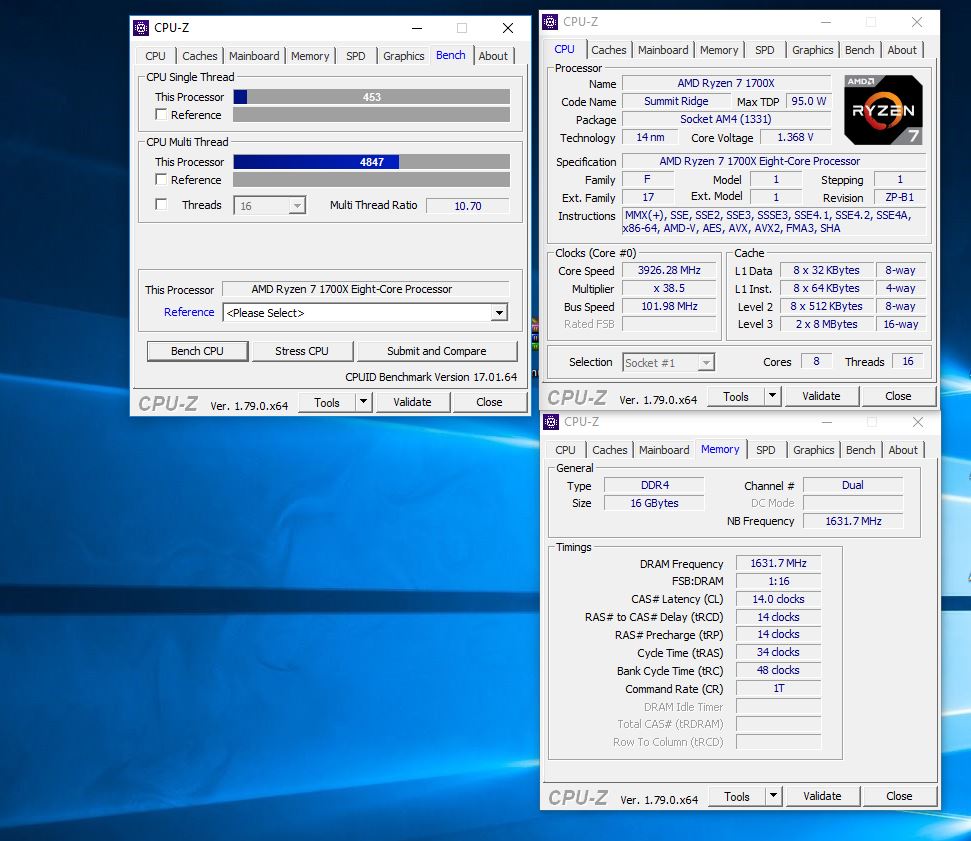Open About tab in Memory window
971x841 pixels.
pyautogui.click(x=903, y=450)
